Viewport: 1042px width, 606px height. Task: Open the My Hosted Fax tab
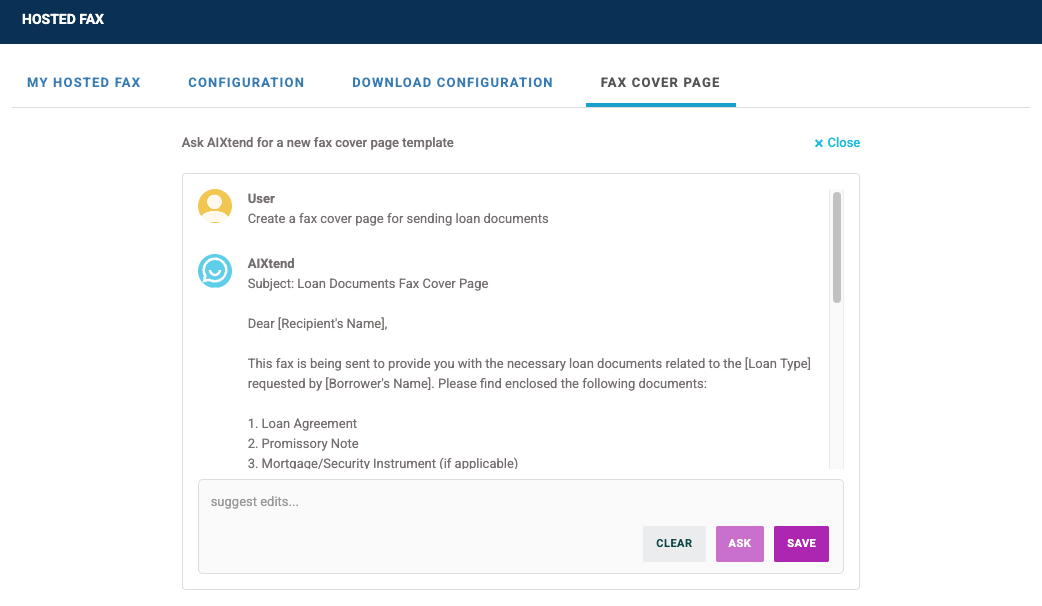click(x=84, y=82)
